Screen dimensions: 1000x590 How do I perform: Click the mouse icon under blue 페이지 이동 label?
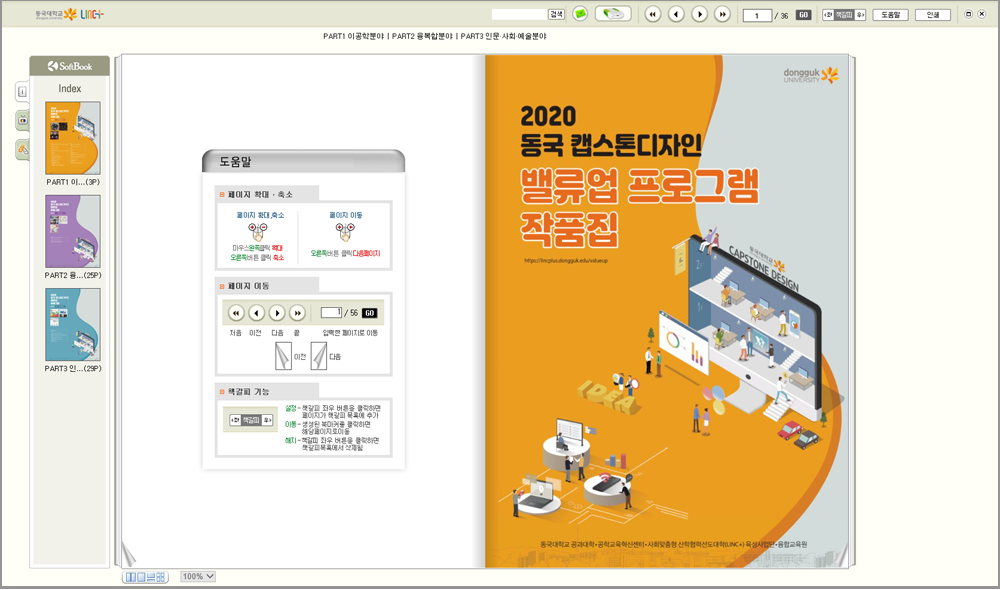[345, 231]
